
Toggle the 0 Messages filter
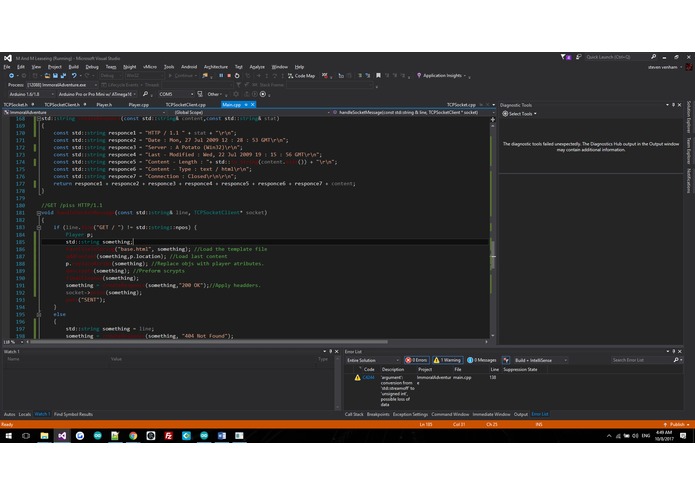(482, 360)
